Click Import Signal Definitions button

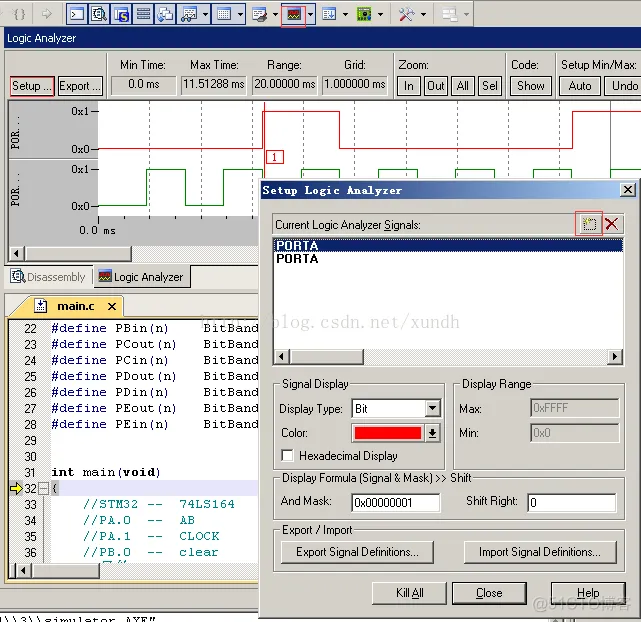click(x=540, y=552)
